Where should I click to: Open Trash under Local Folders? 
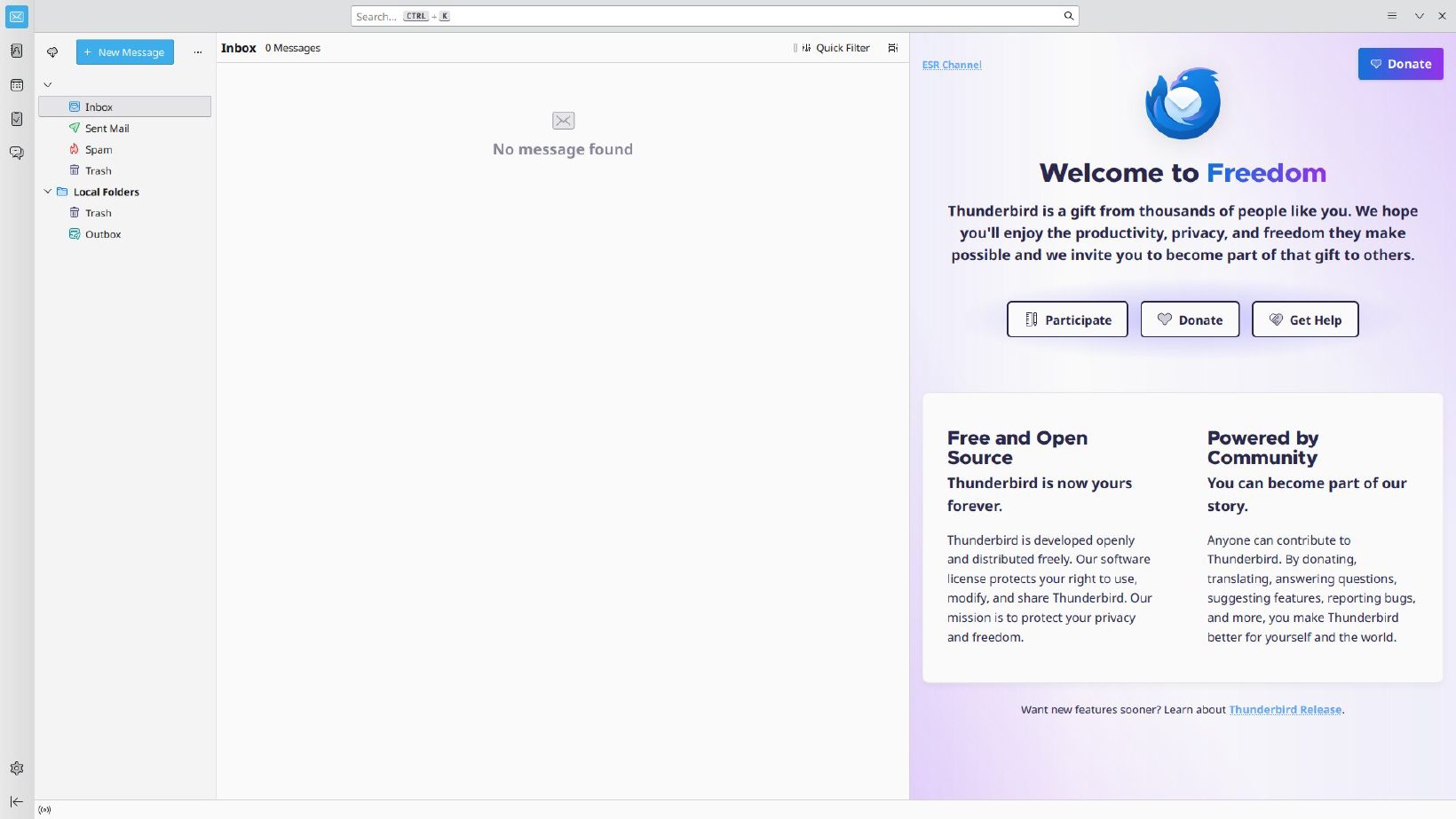[x=124, y=213]
